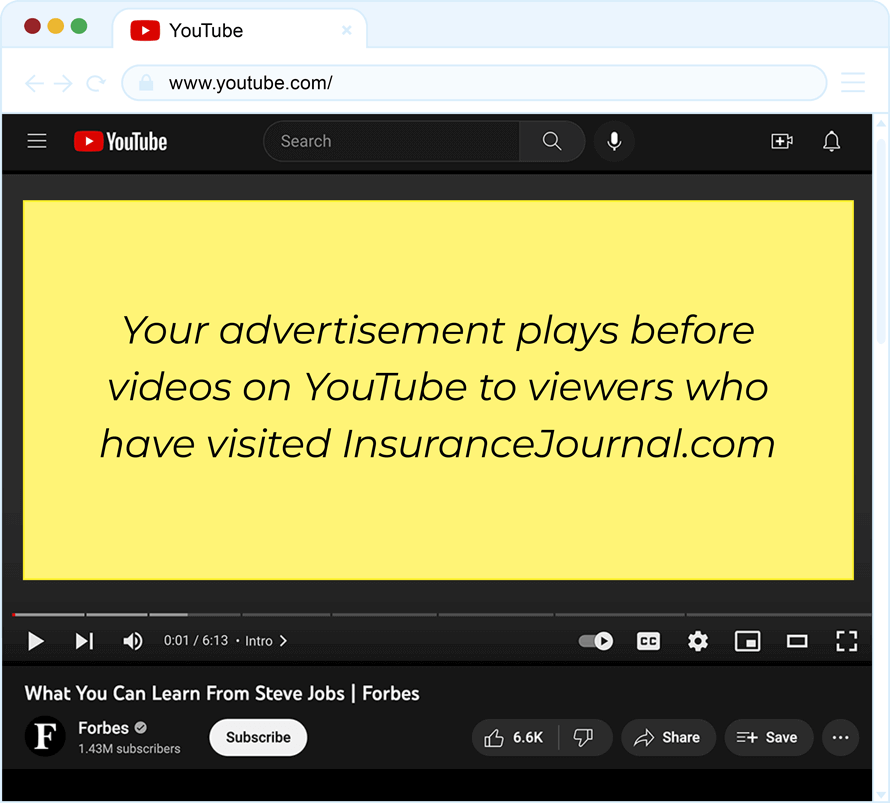Viewport: 890px width, 803px height.
Task: Click the video progress bar
Action: (440, 614)
